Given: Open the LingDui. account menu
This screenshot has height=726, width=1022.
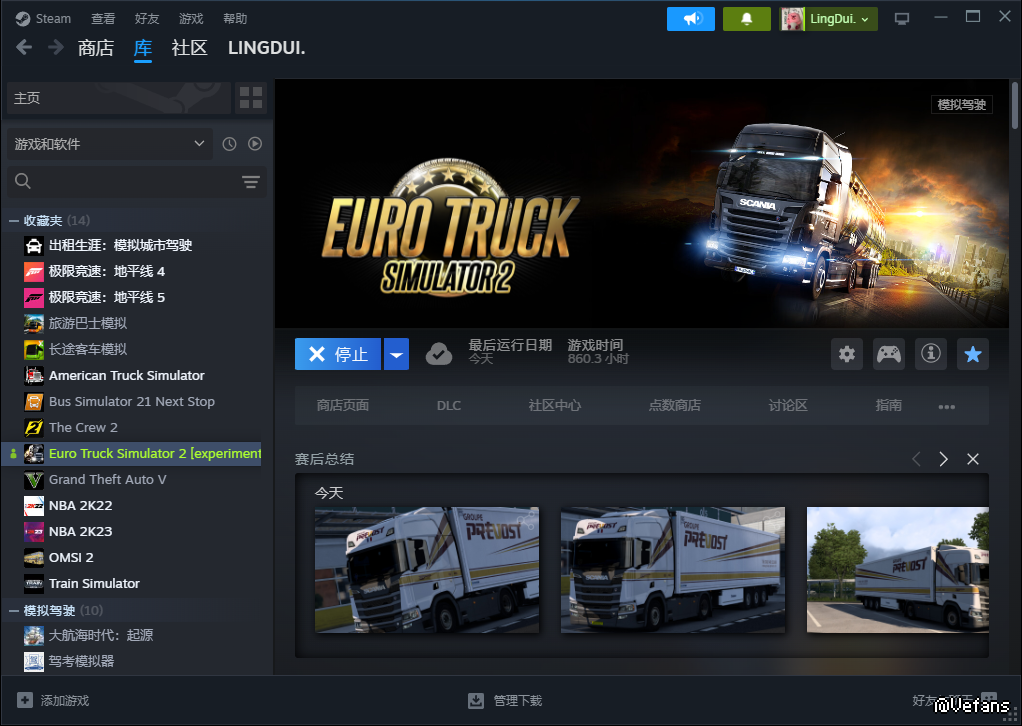Looking at the screenshot, I should 829,19.
